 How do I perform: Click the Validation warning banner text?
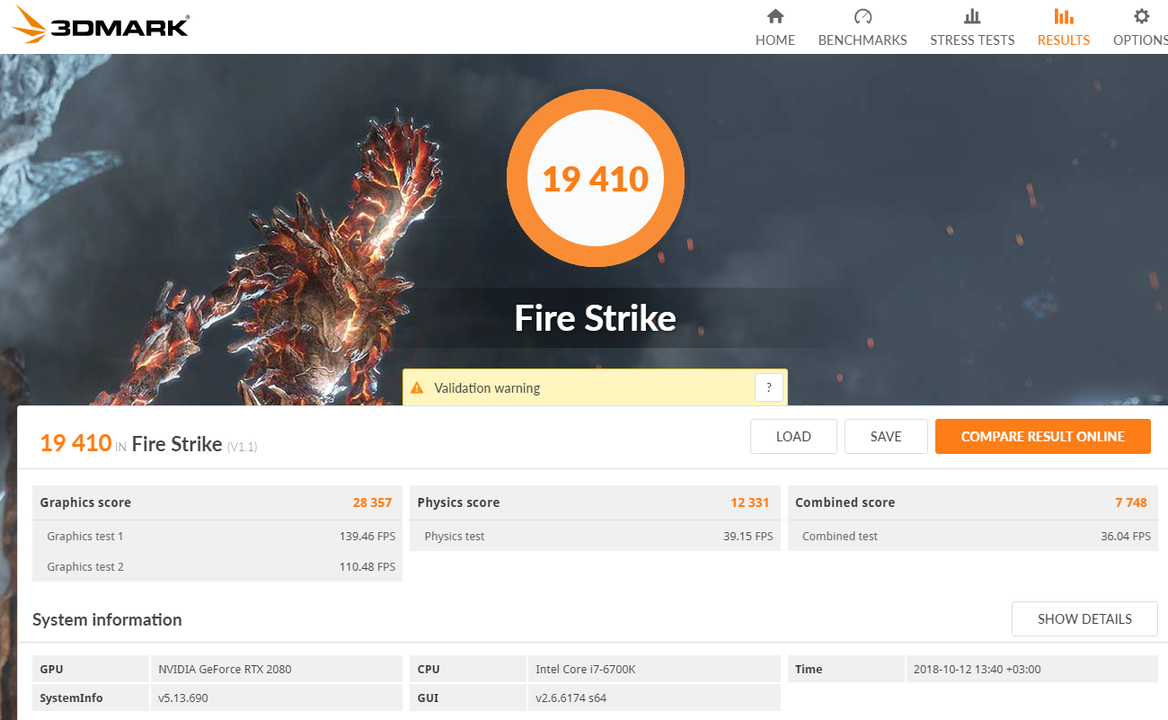pos(487,388)
